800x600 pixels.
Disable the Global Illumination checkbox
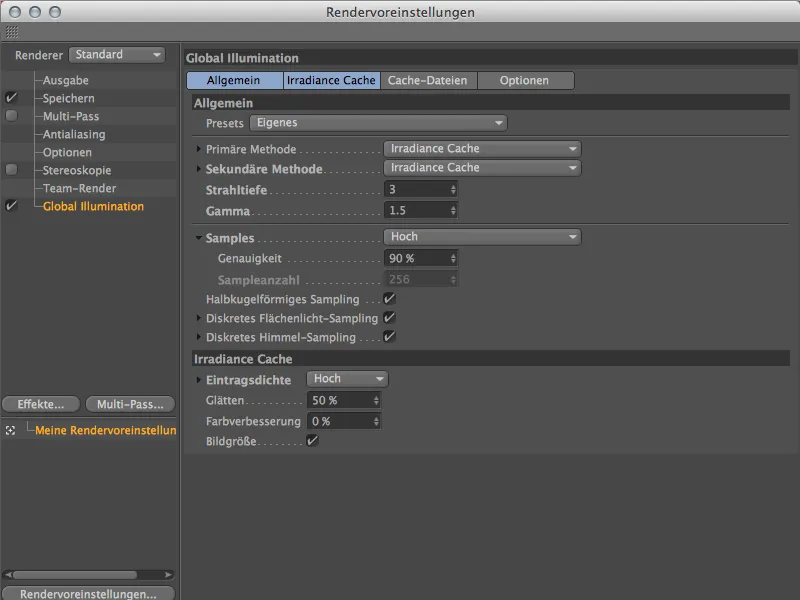pyautogui.click(x=11, y=206)
